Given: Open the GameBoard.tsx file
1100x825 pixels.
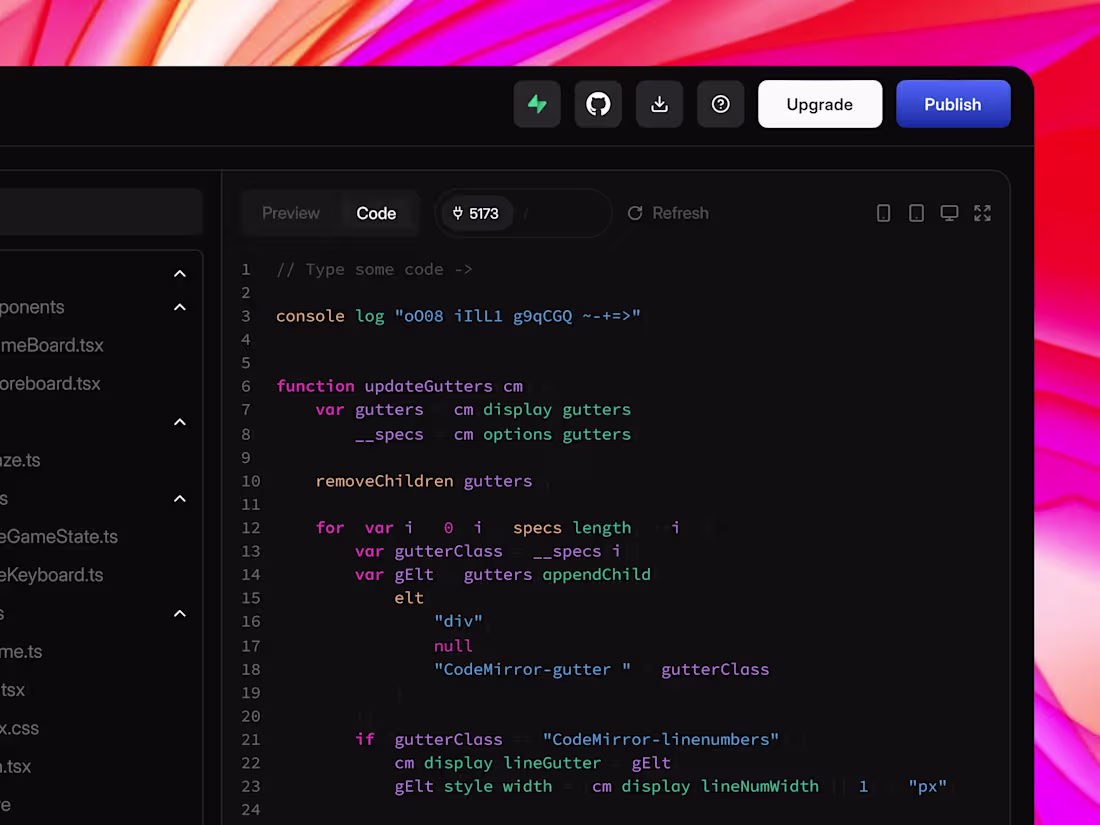Looking at the screenshot, I should coord(52,345).
